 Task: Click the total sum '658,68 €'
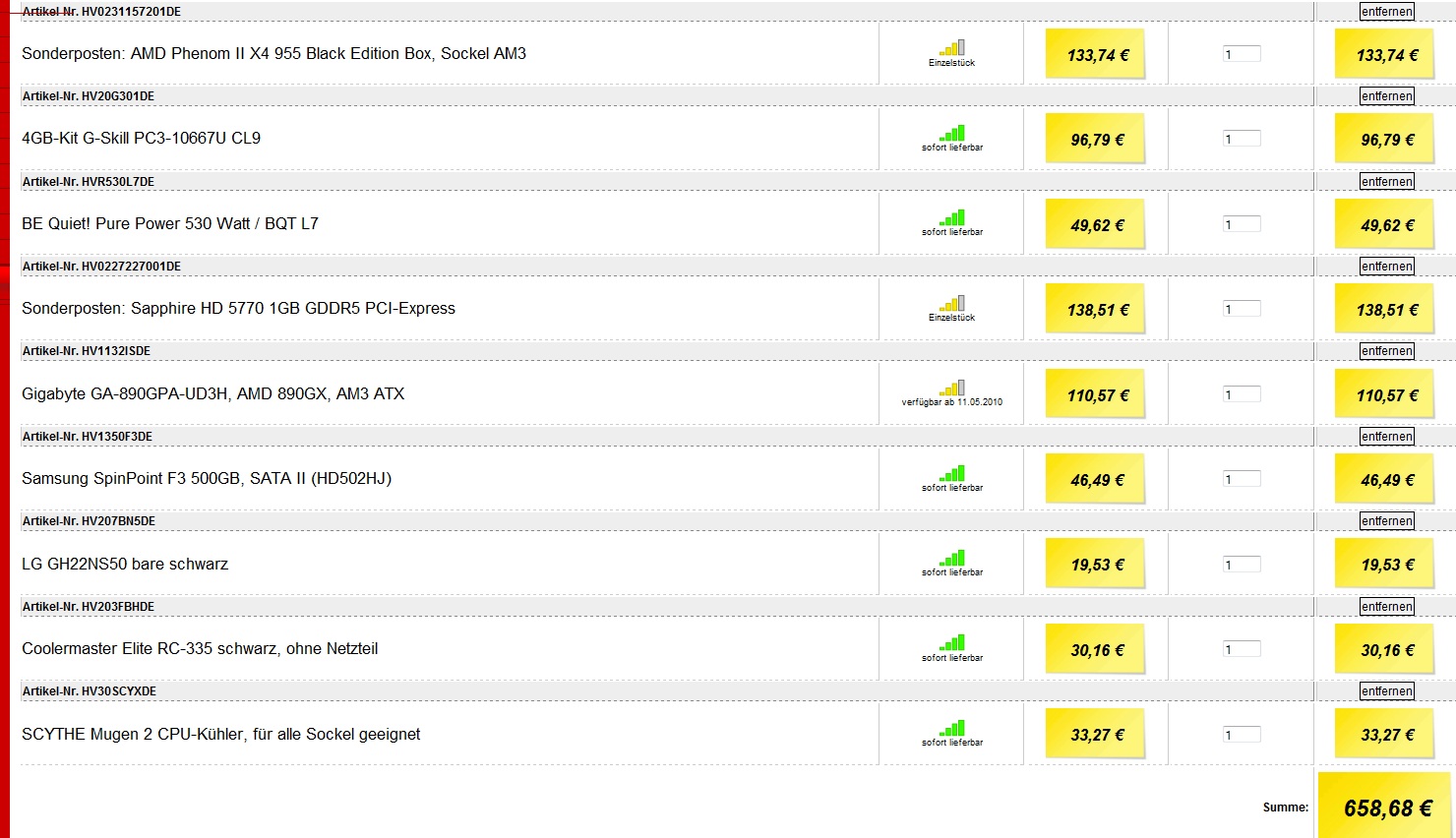pyautogui.click(x=1388, y=808)
